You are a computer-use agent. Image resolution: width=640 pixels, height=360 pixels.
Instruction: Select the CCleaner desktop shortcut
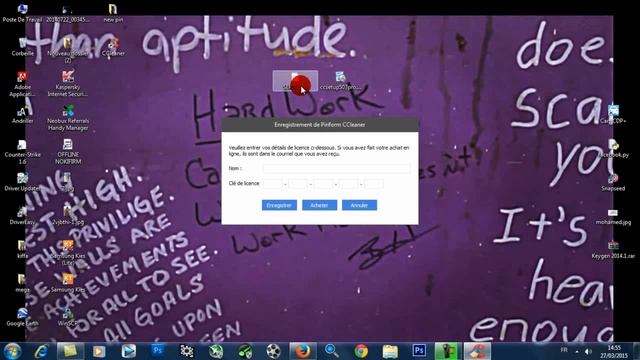click(x=113, y=47)
